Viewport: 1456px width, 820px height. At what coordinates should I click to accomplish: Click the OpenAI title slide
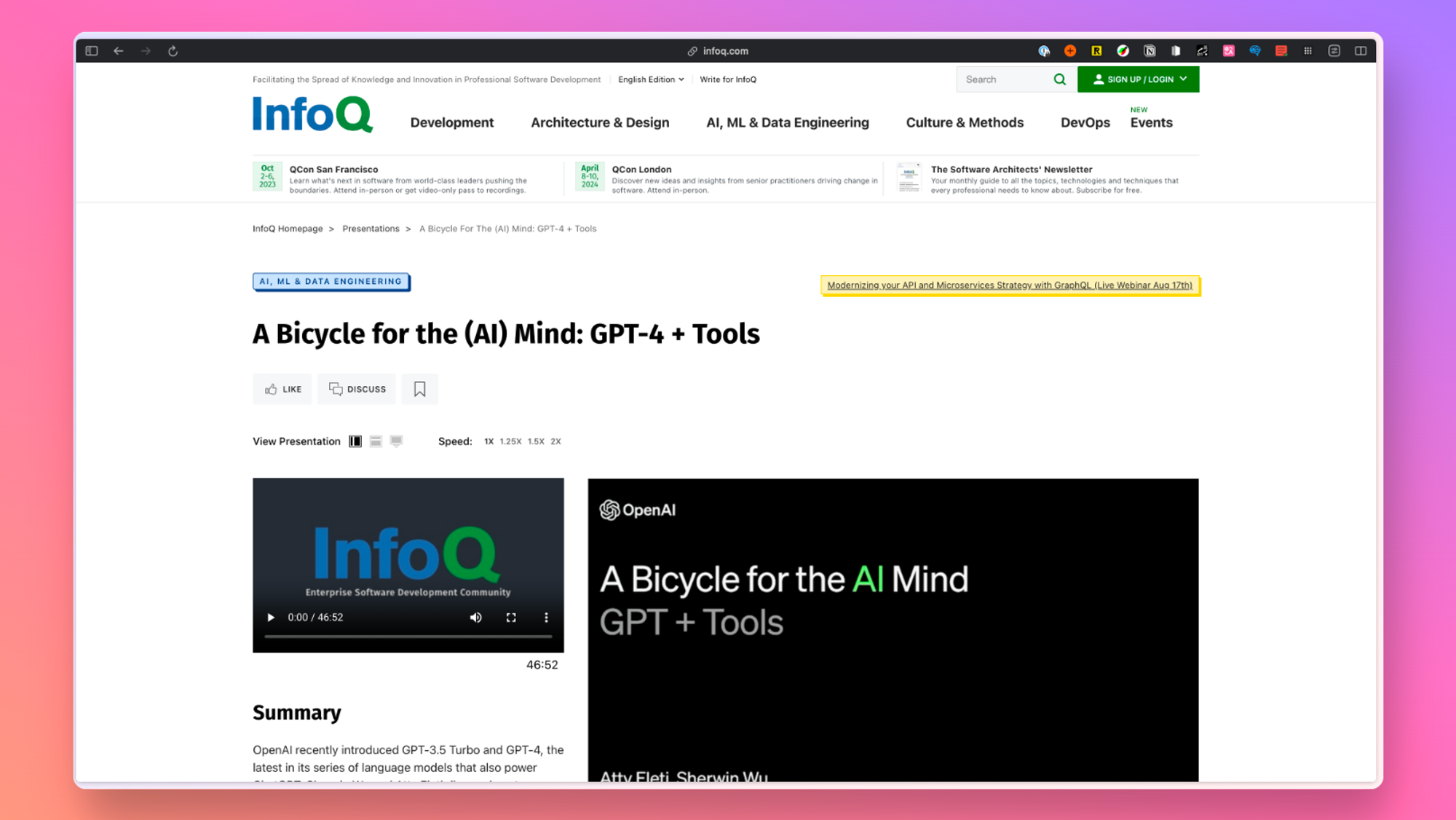click(893, 630)
